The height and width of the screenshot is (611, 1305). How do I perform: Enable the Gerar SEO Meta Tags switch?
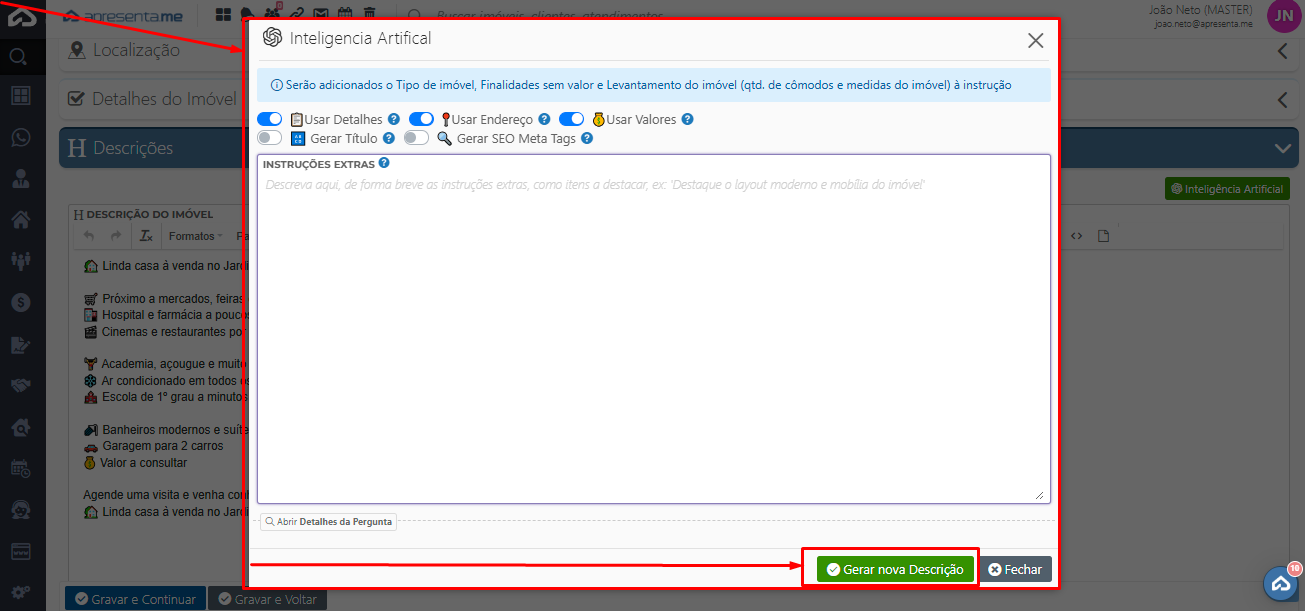coord(416,138)
